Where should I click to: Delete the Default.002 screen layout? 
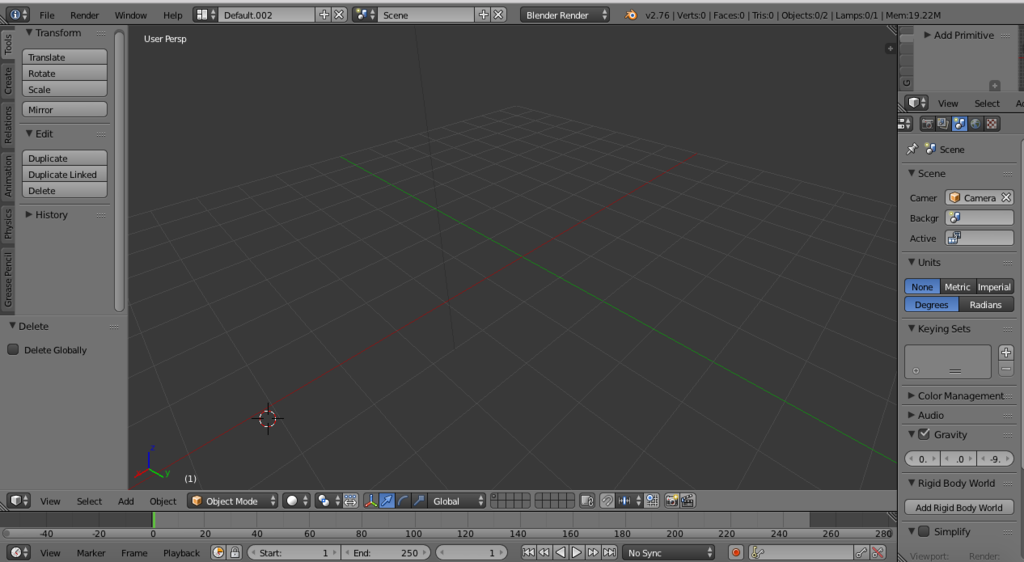tap(339, 14)
